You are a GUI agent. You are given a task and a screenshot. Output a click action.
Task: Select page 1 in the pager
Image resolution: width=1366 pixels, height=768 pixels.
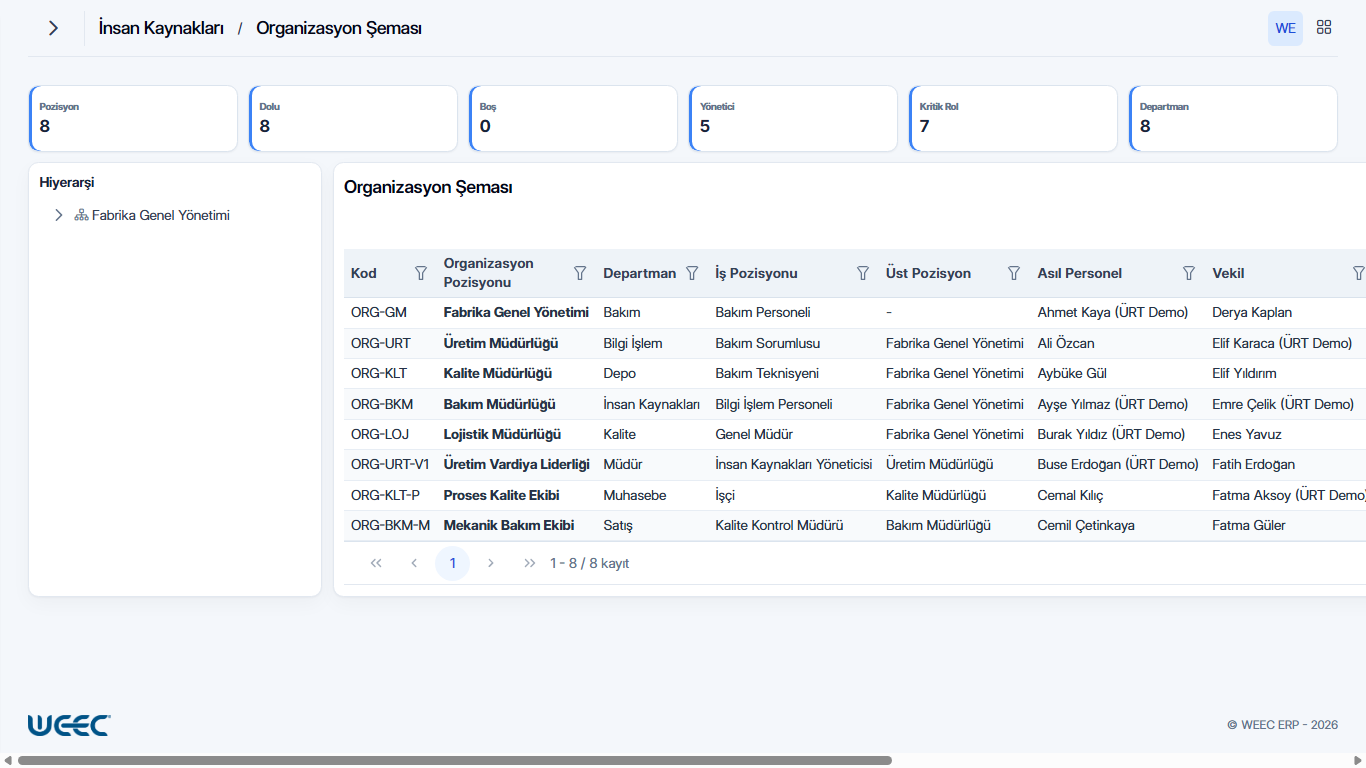452,563
